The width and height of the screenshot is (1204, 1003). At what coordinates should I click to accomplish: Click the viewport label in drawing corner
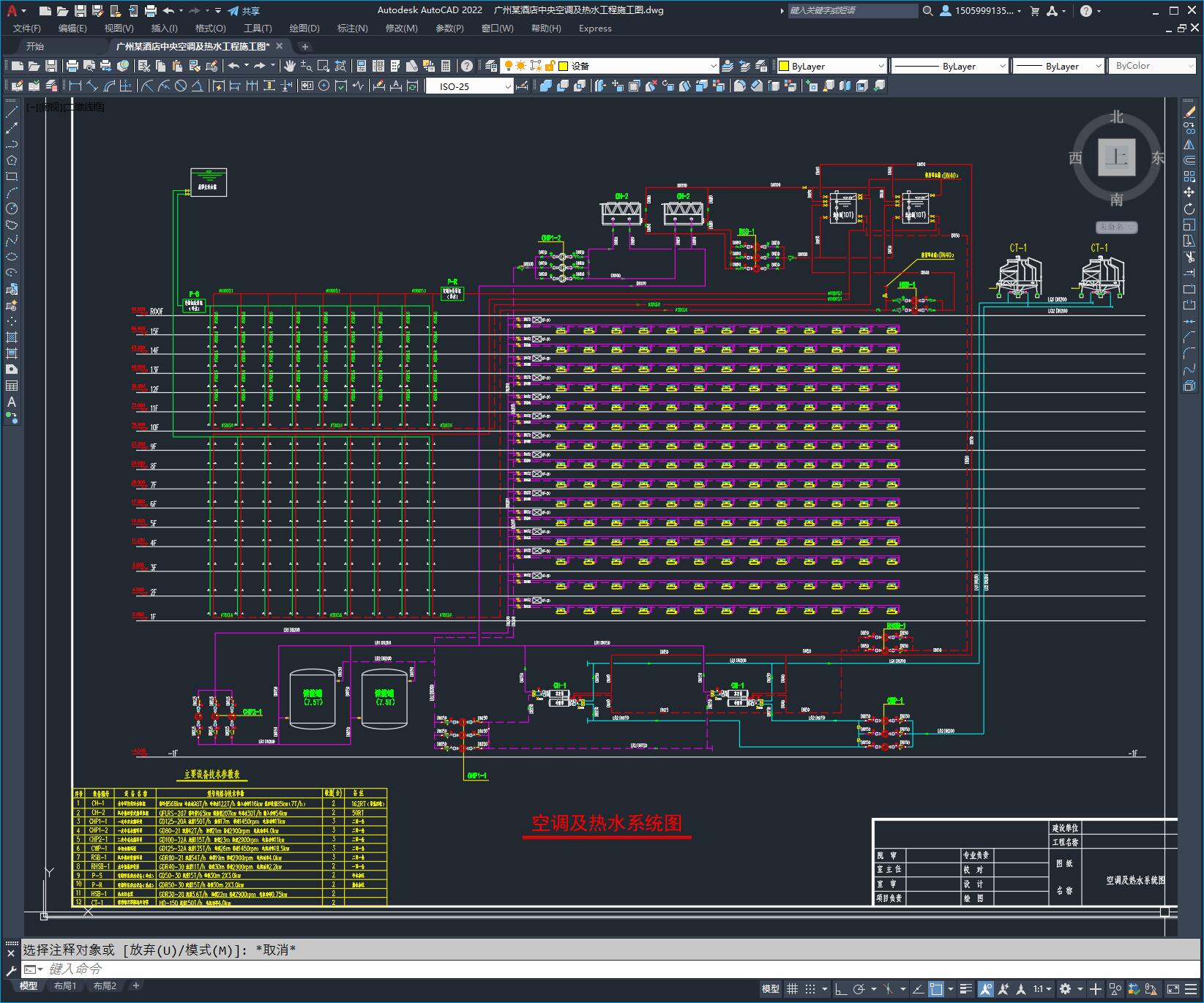tap(66, 107)
